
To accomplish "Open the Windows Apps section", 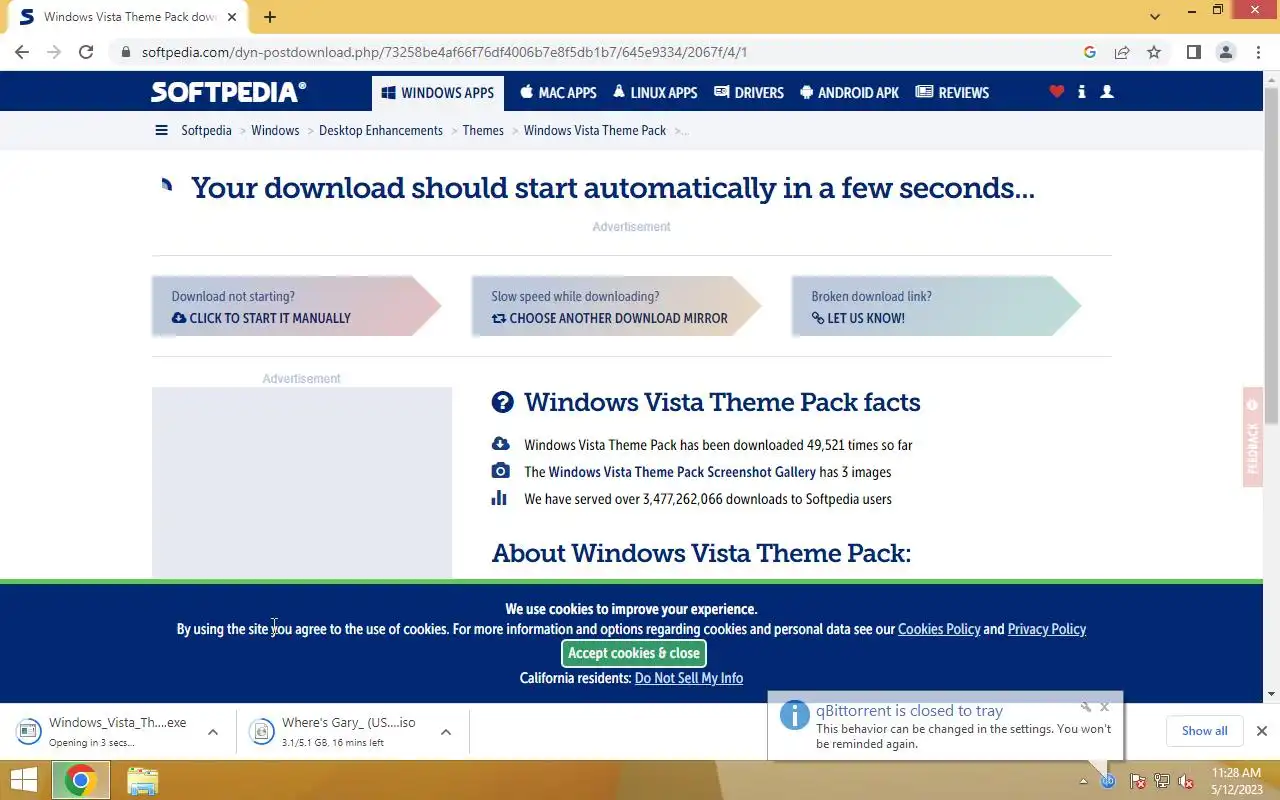I will 438,92.
